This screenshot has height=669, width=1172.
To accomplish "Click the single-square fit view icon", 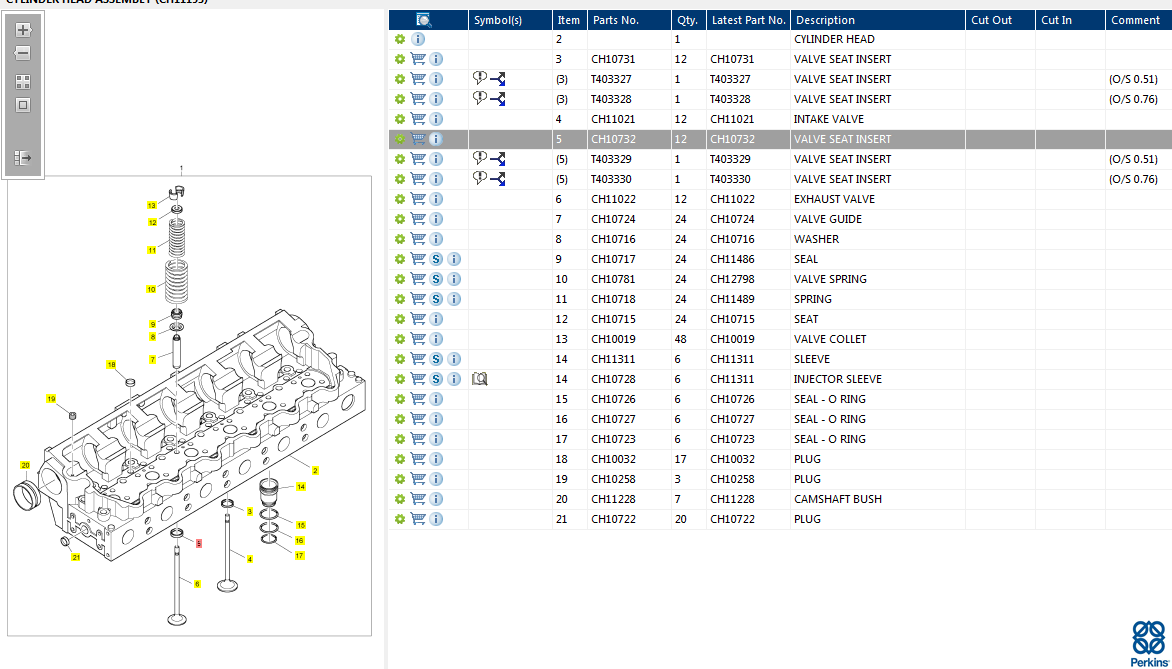I will 23,105.
